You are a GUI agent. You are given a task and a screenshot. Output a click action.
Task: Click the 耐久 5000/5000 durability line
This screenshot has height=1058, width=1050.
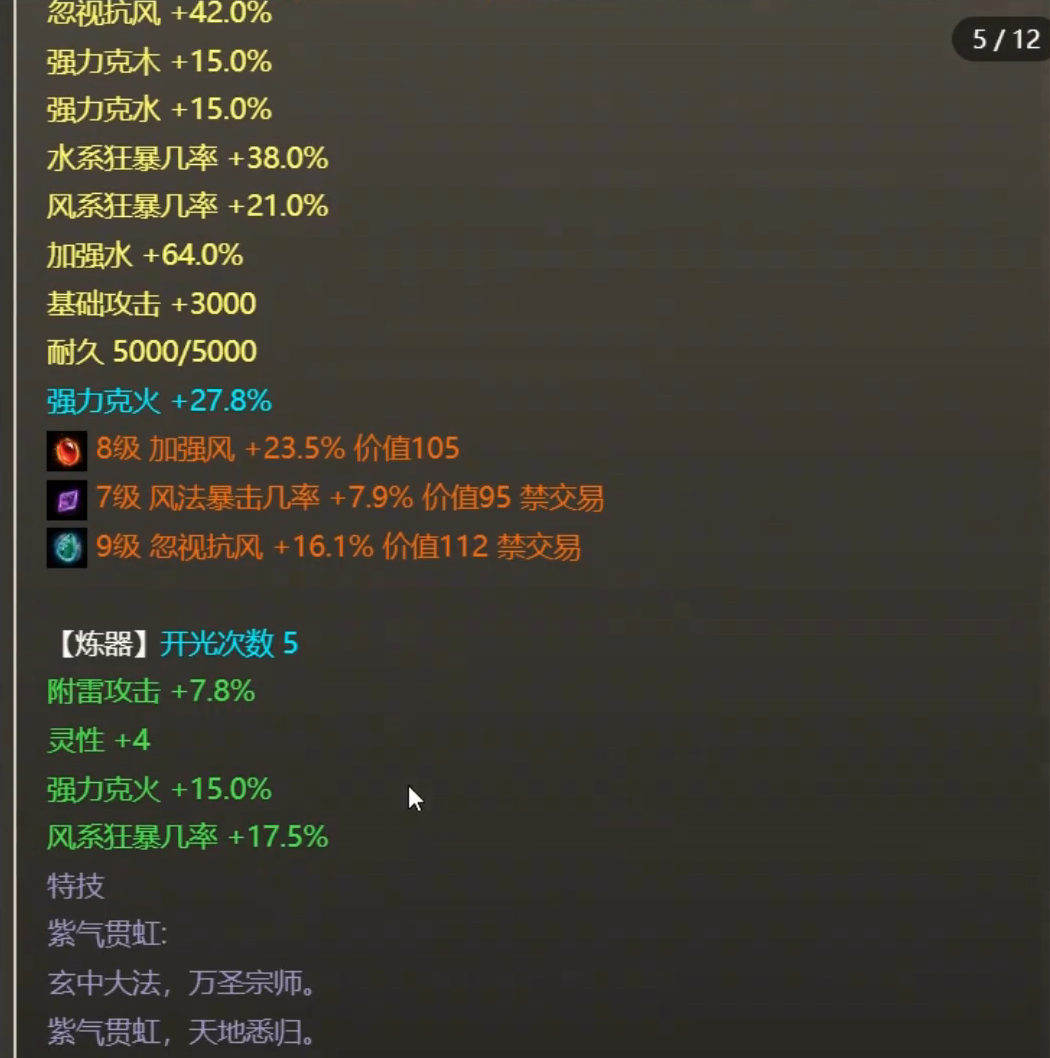click(x=152, y=352)
